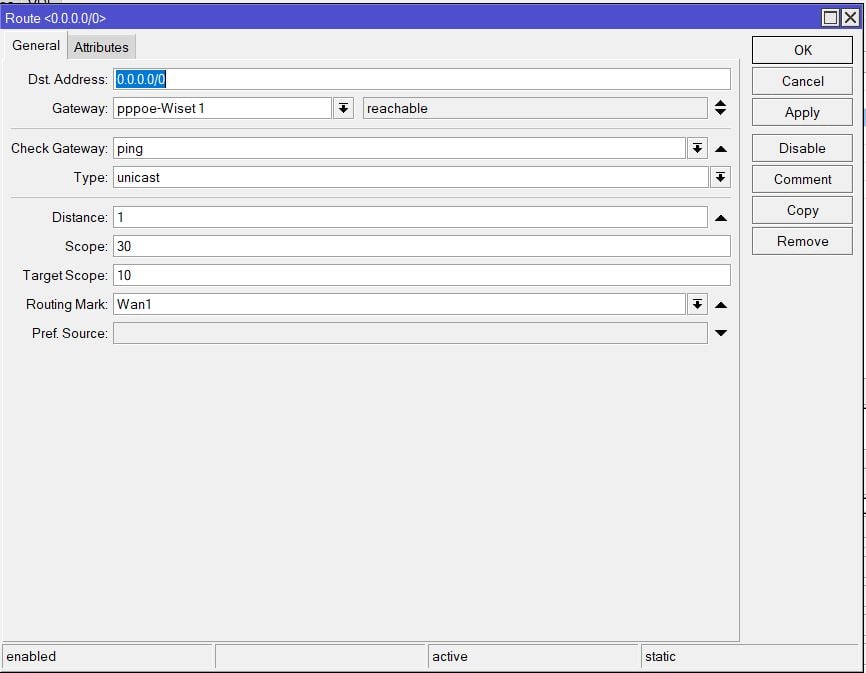Disable this route

pyautogui.click(x=802, y=148)
